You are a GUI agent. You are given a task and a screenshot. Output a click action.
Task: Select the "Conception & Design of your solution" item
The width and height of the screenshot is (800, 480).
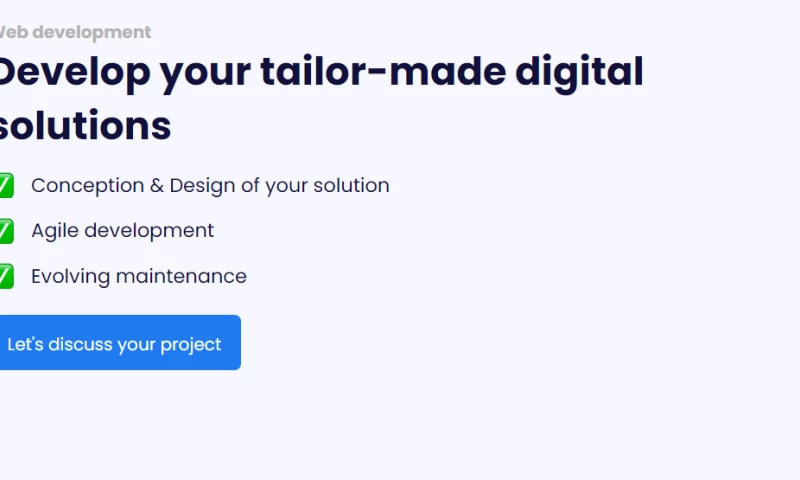[210, 185]
